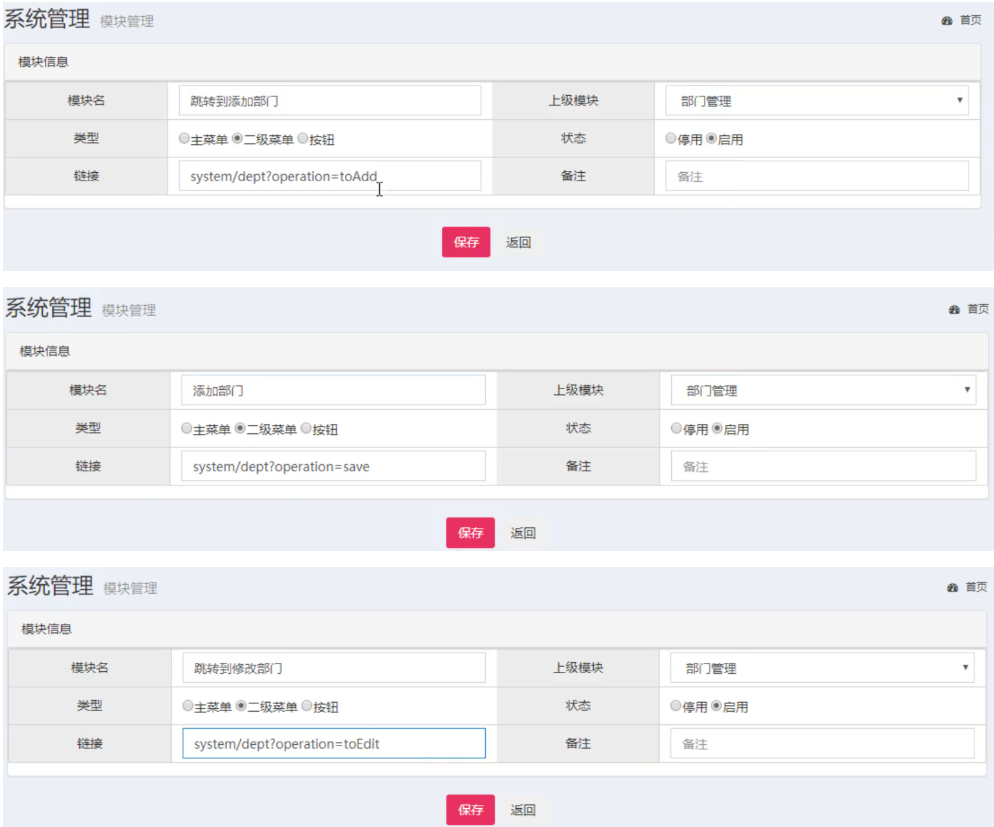The image size is (994, 827).
Task: Focus 模块名 field containing 添加部门
Action: click(x=333, y=390)
